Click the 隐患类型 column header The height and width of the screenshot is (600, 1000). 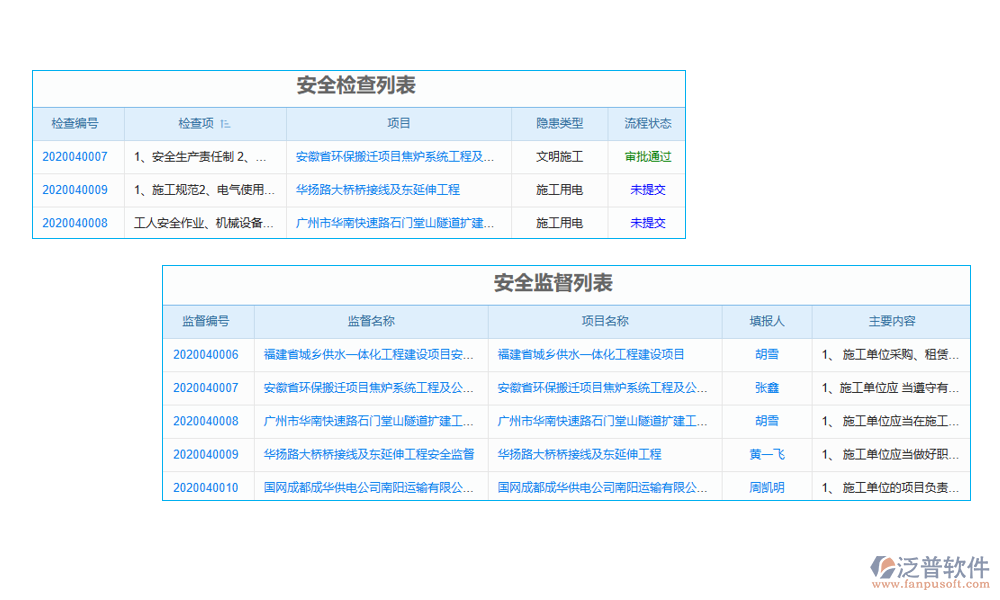coord(560,122)
